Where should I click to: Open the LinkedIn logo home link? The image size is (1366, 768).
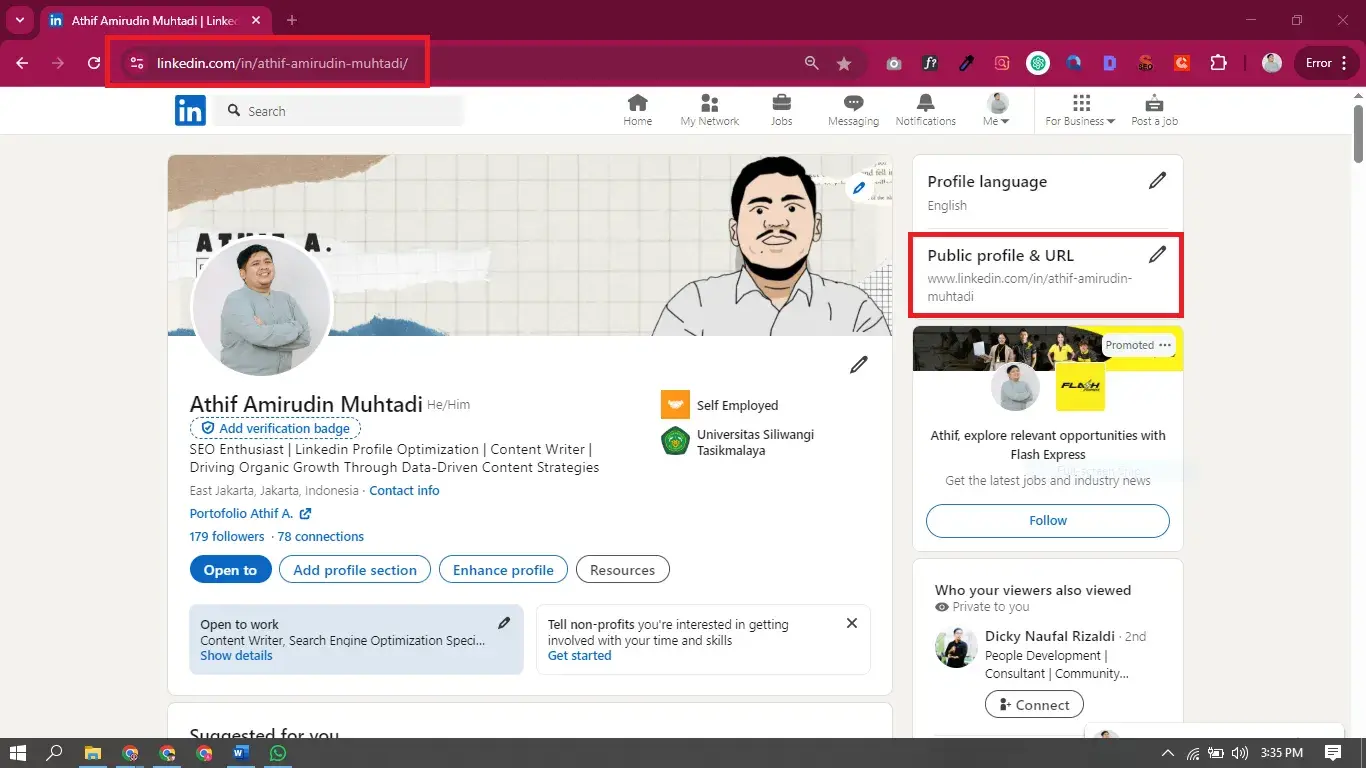(190, 110)
